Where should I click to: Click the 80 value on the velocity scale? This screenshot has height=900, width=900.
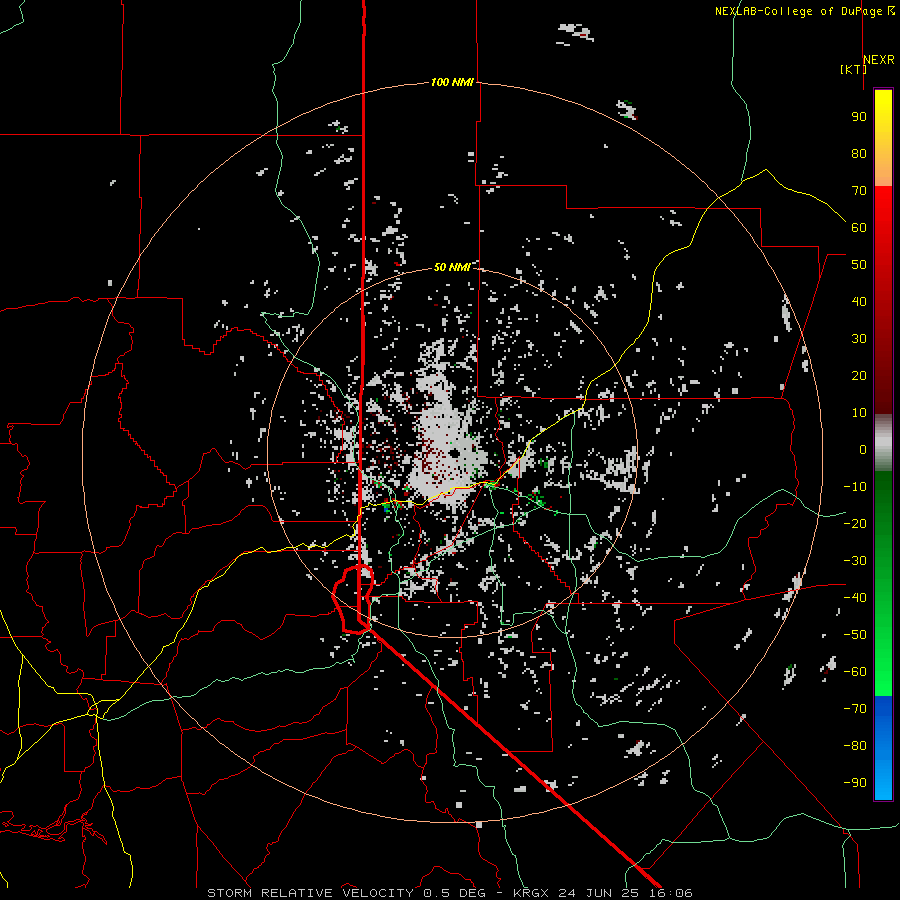[859, 154]
